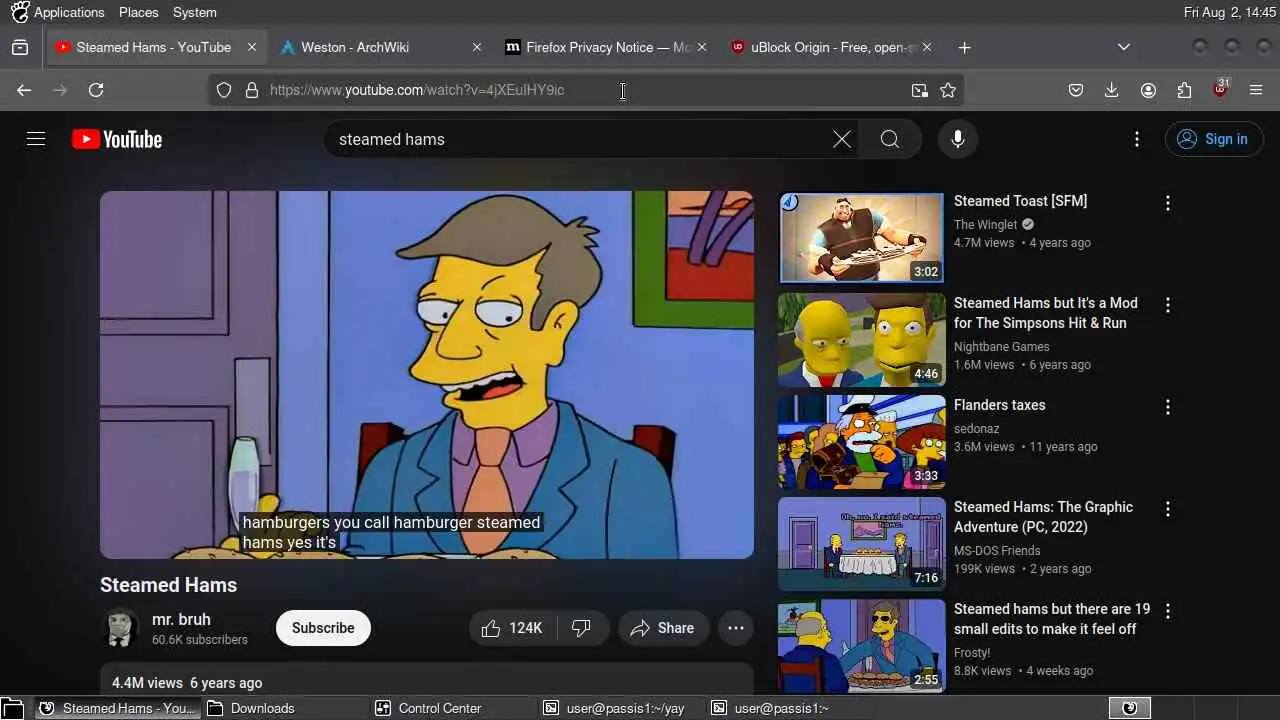This screenshot has height=720, width=1280.
Task: Switch to the user@passis1:~/yay terminal
Action: 621,708
